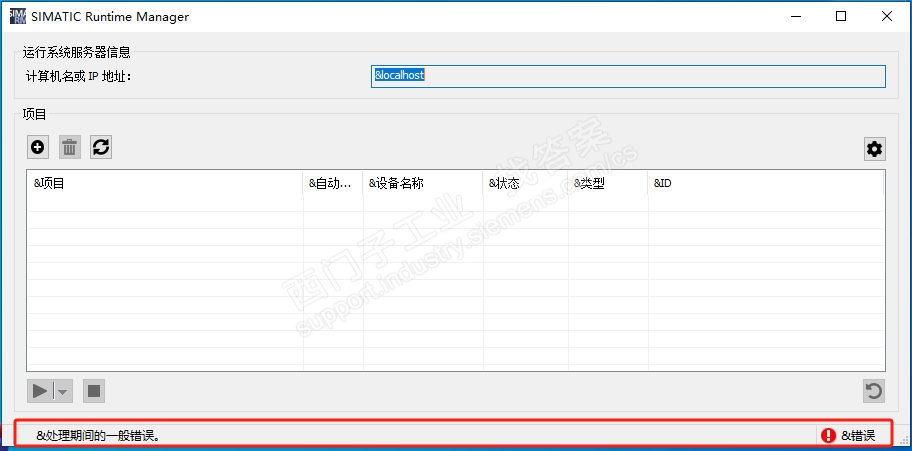Screen dimensions: 912x451
Task: Click the &自动... column header
Action: pos(333,183)
